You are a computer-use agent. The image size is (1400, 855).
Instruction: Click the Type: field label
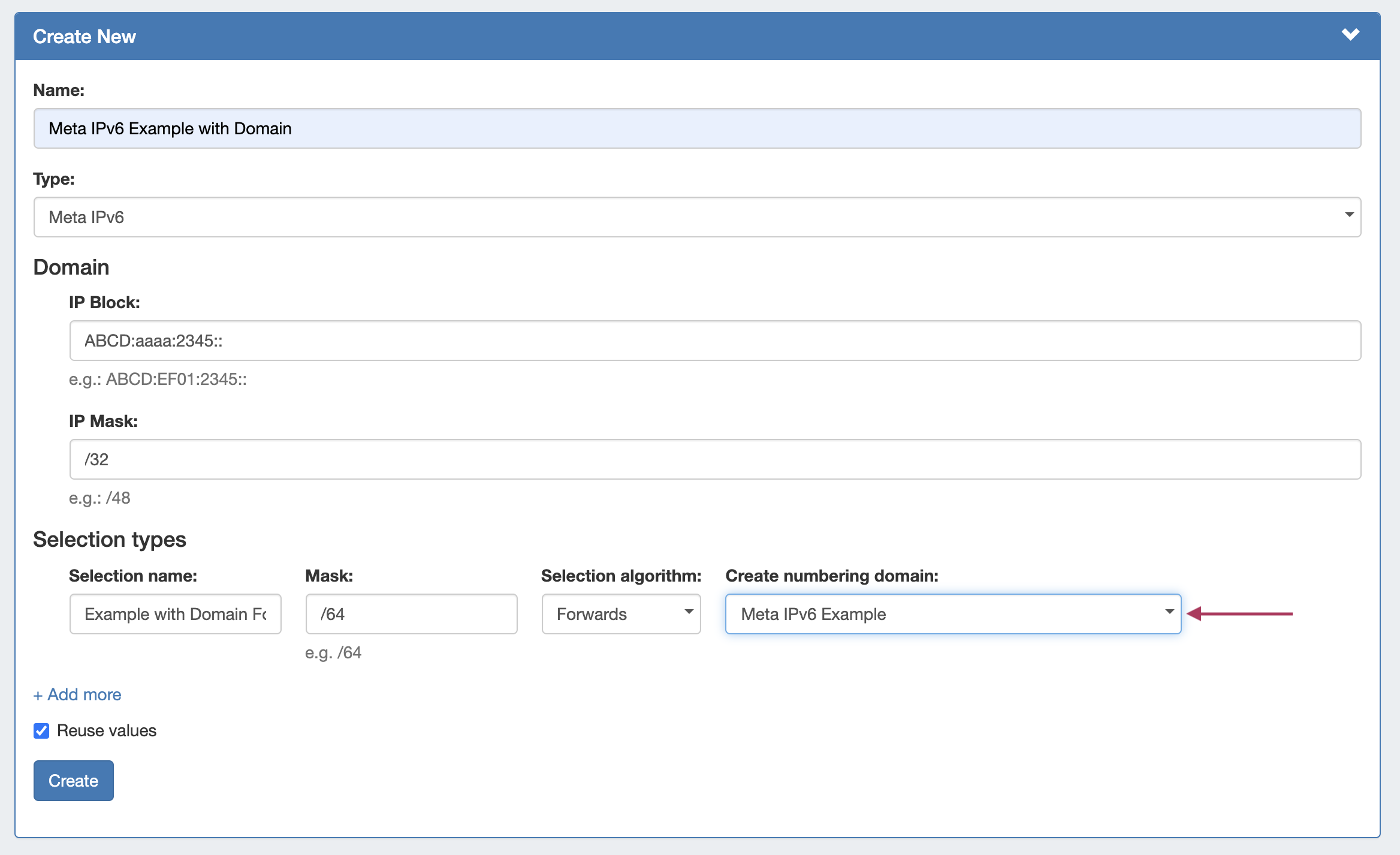pos(54,179)
